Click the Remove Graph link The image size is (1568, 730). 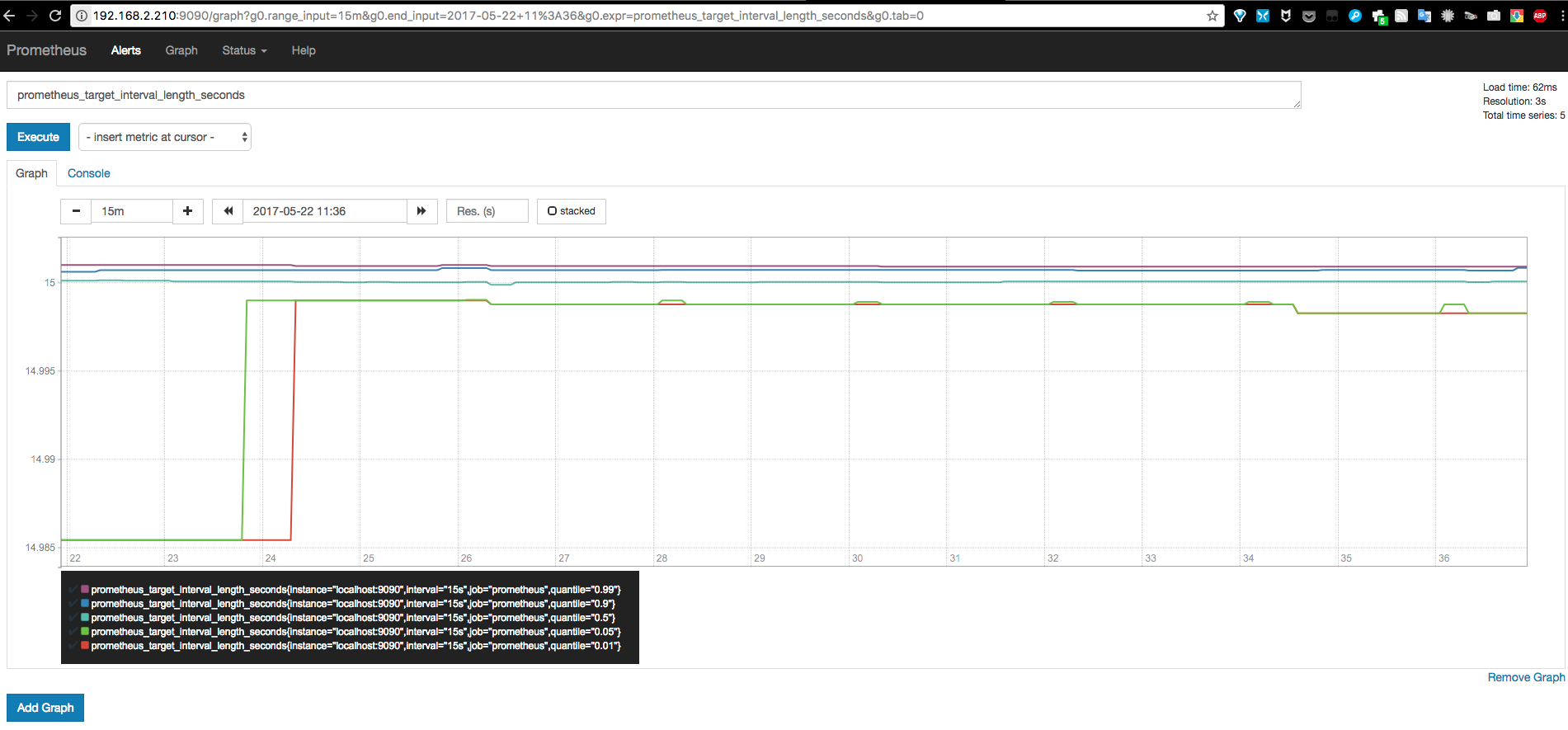1526,677
